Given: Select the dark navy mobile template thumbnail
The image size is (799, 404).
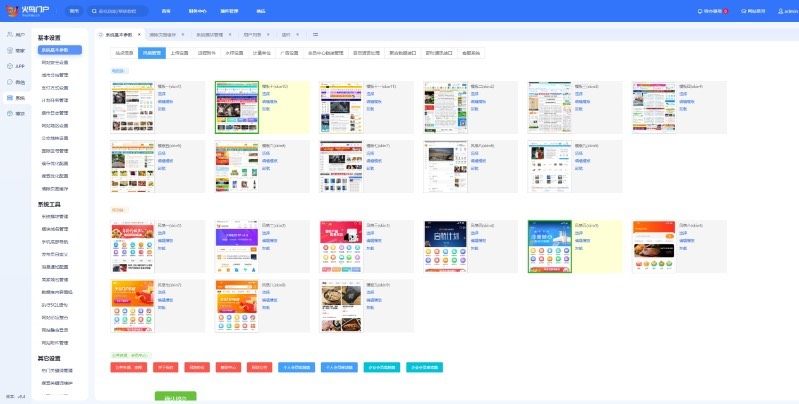Looking at the screenshot, I should pyautogui.click(x=445, y=247).
